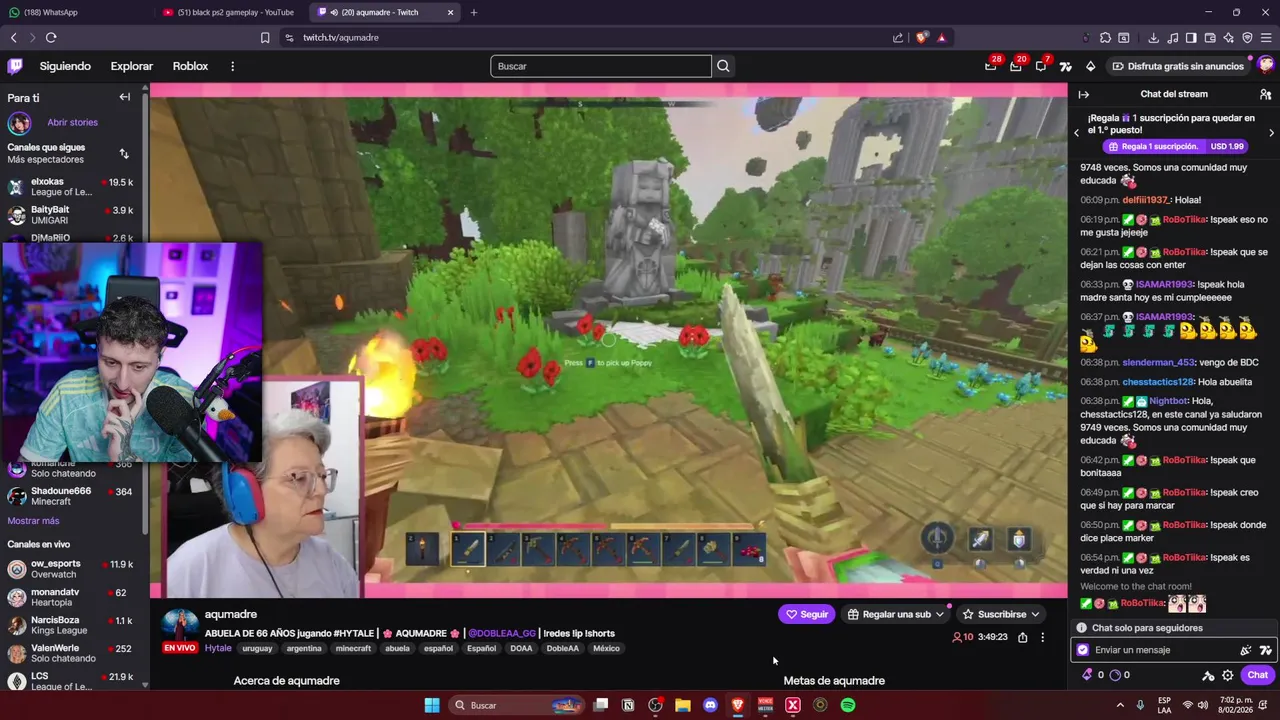Image resolution: width=1280 pixels, height=720 pixels.
Task: Show previous gift leaderboard entry arrow
Action: (1076, 132)
